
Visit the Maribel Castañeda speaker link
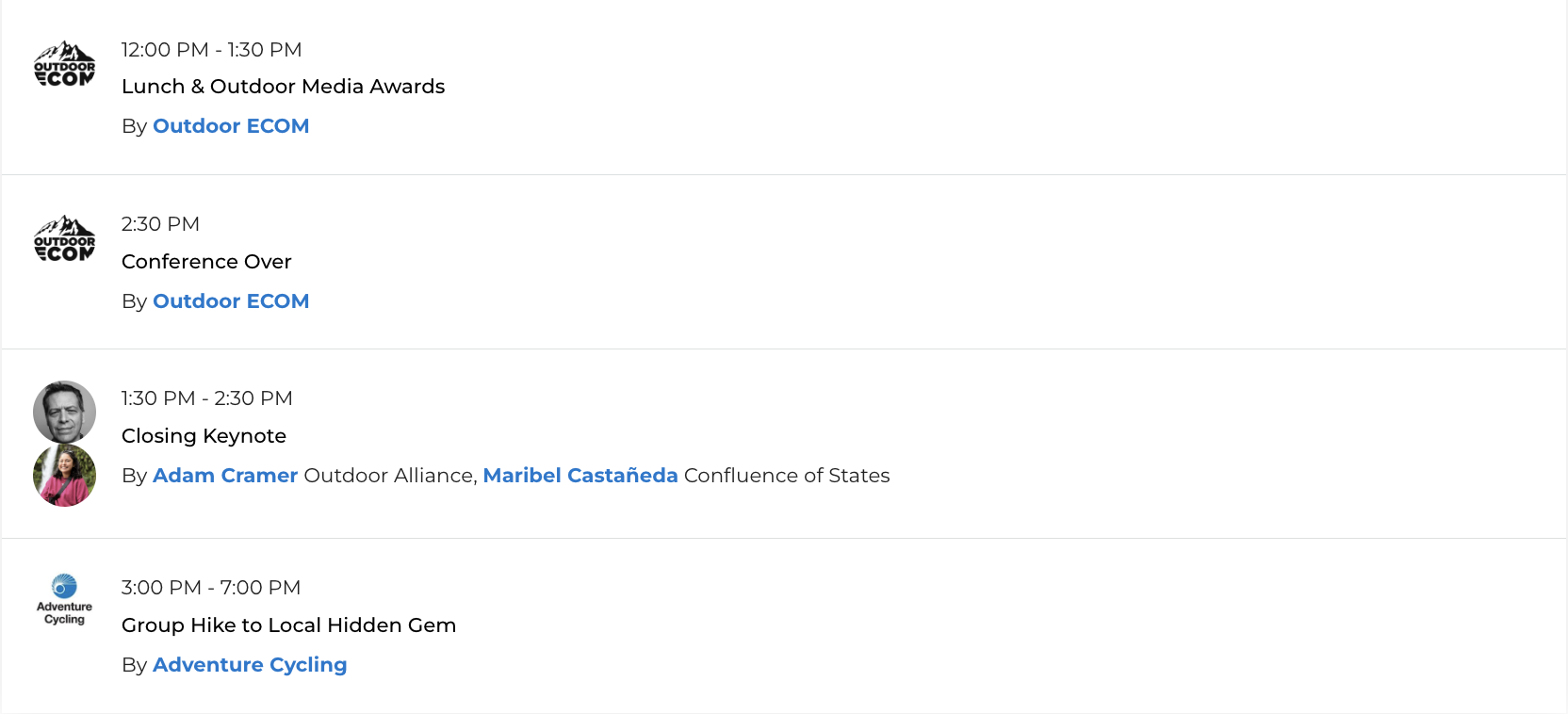point(580,476)
